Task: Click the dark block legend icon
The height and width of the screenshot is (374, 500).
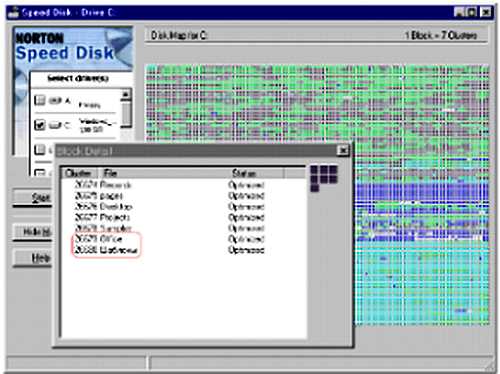Action: click(324, 179)
